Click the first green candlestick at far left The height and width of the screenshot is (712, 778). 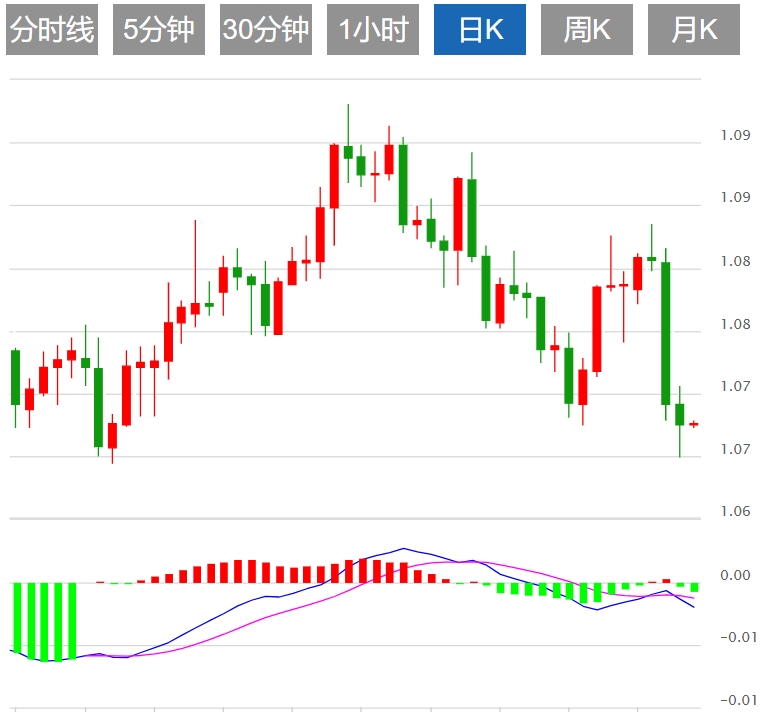[x=15, y=377]
